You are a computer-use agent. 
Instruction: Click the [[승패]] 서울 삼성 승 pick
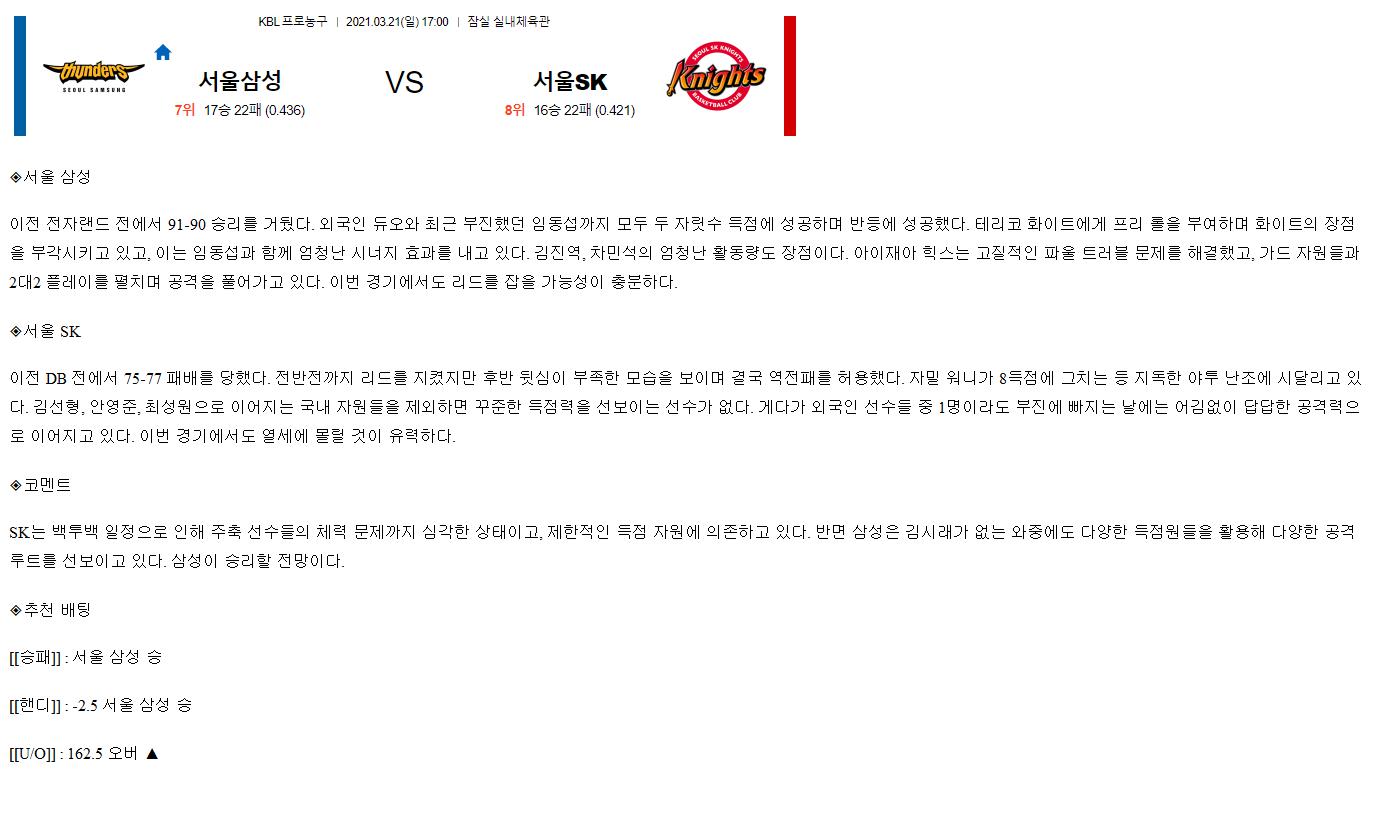[86, 657]
